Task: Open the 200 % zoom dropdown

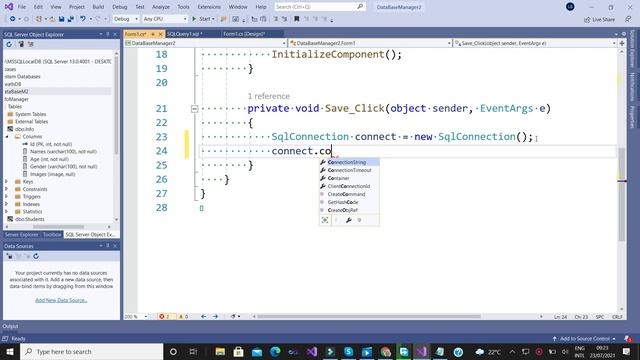Action: [136, 316]
